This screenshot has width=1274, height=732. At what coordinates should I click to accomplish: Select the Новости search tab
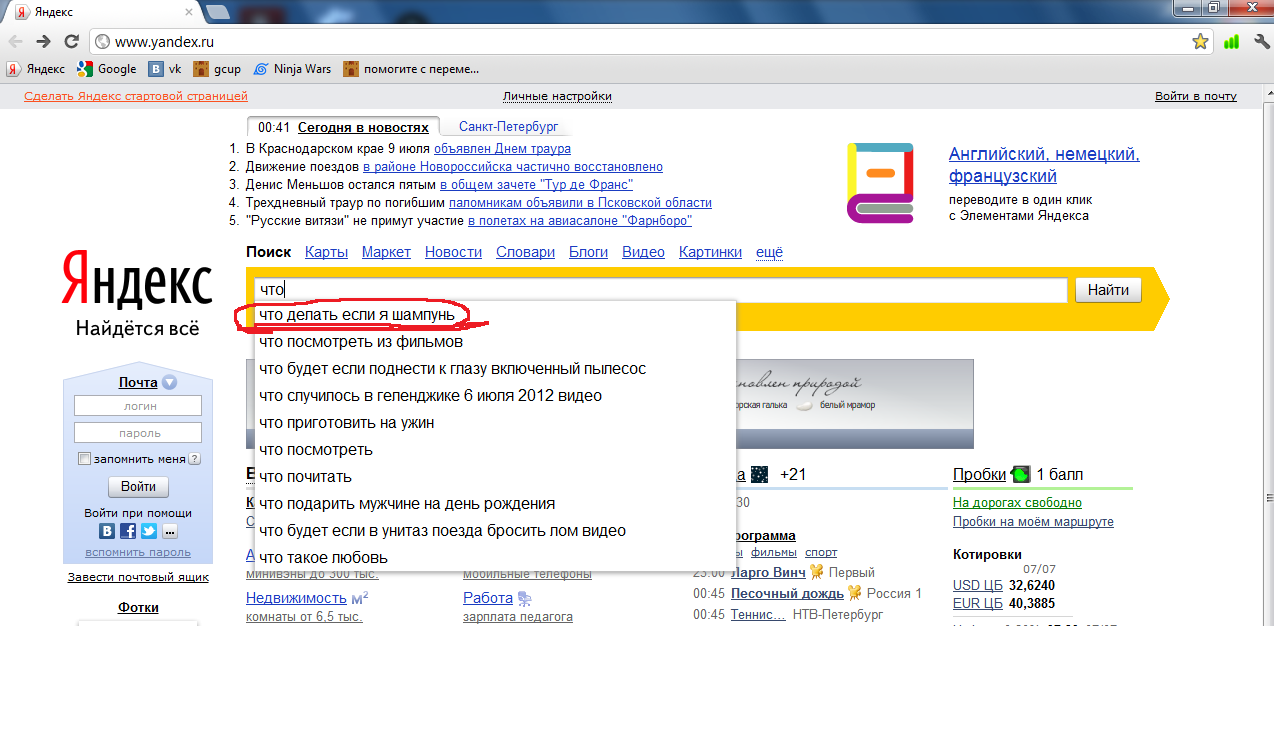coord(453,252)
